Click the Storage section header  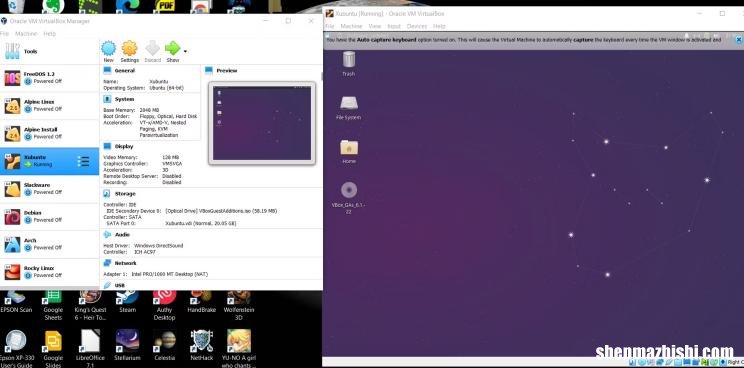pyautogui.click(x=125, y=194)
